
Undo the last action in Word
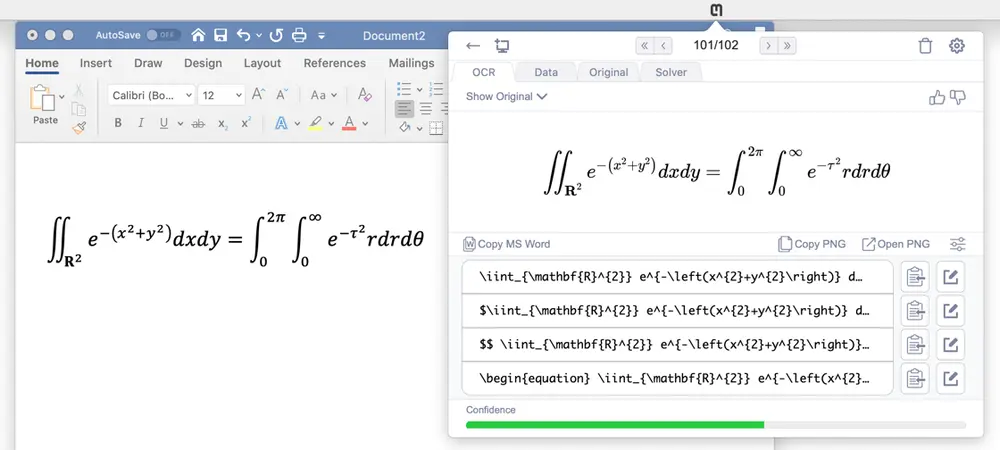[243, 35]
